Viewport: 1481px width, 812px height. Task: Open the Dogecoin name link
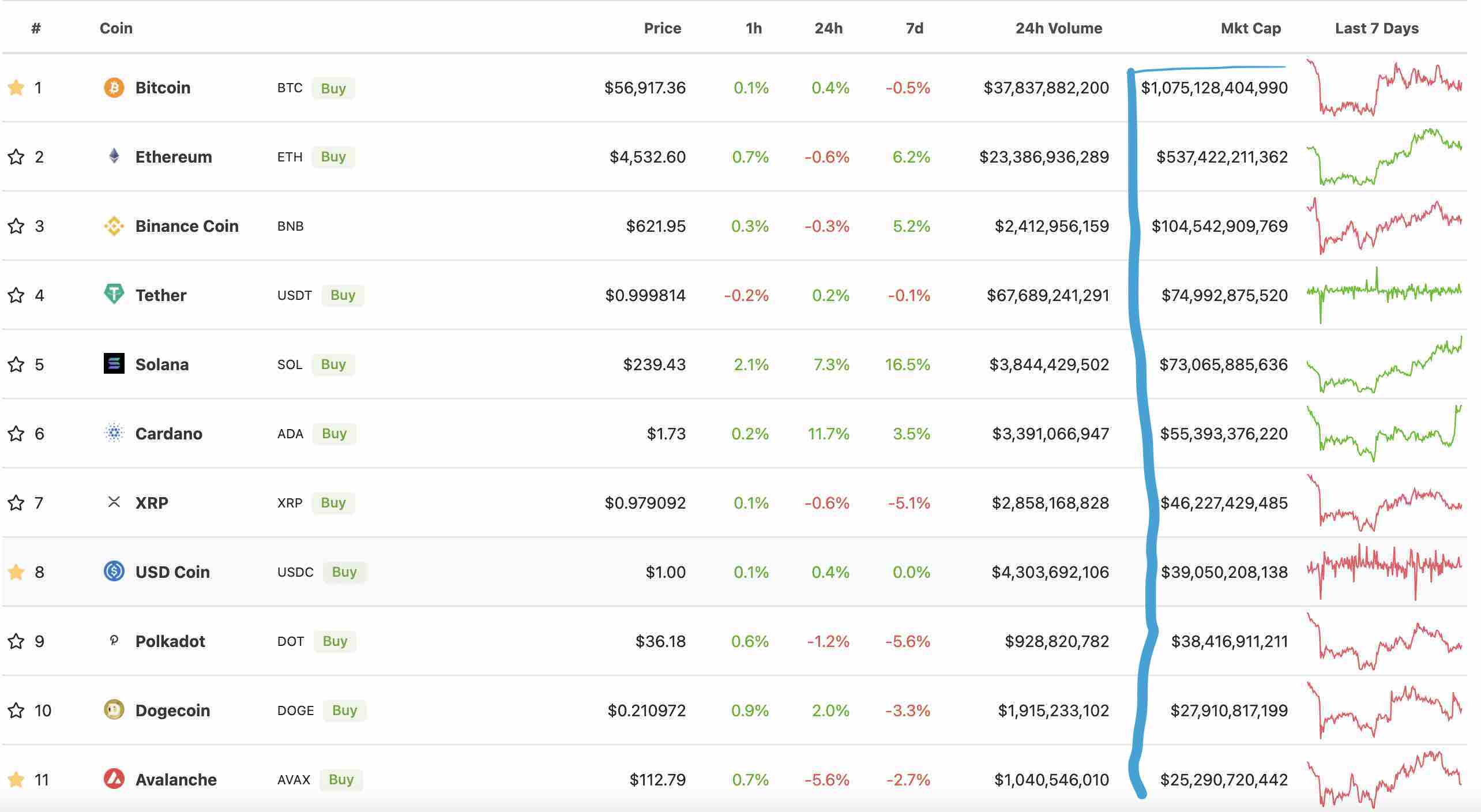[172, 710]
